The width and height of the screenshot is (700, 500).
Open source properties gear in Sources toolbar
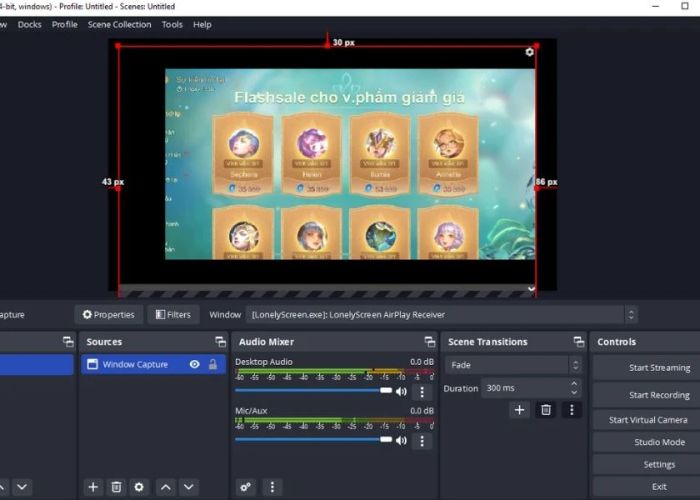click(x=139, y=487)
